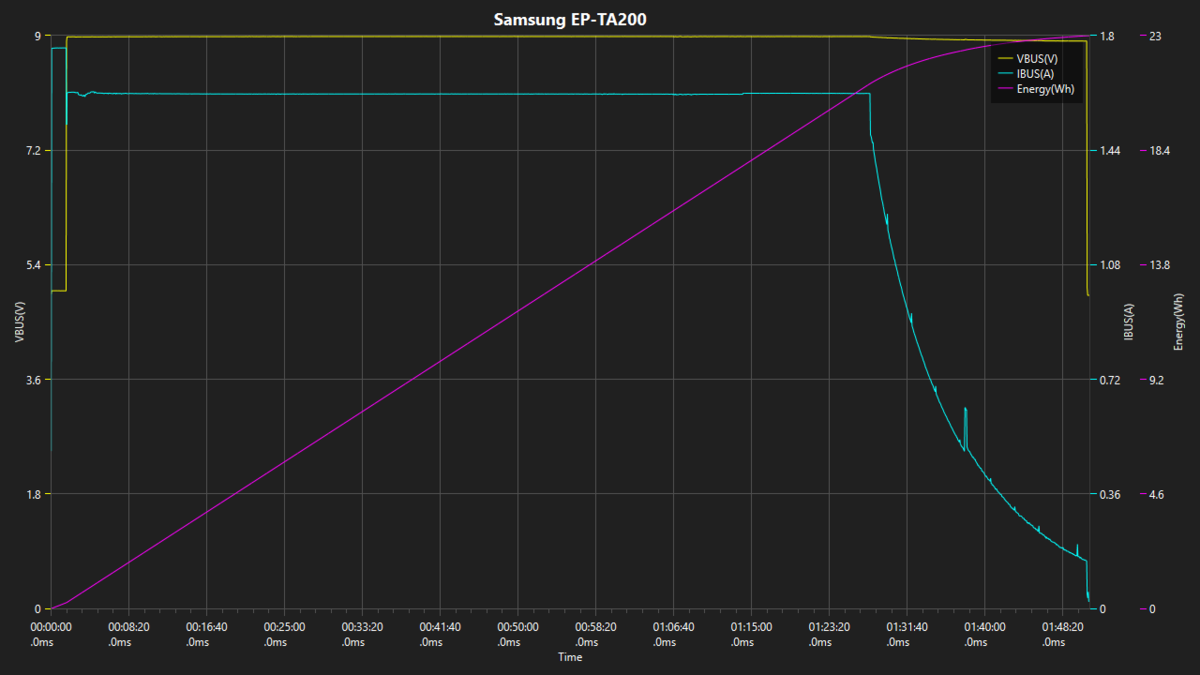Click the 9.2 tick on Energy axis
Viewport: 1200px width, 675px height.
pos(1156,380)
